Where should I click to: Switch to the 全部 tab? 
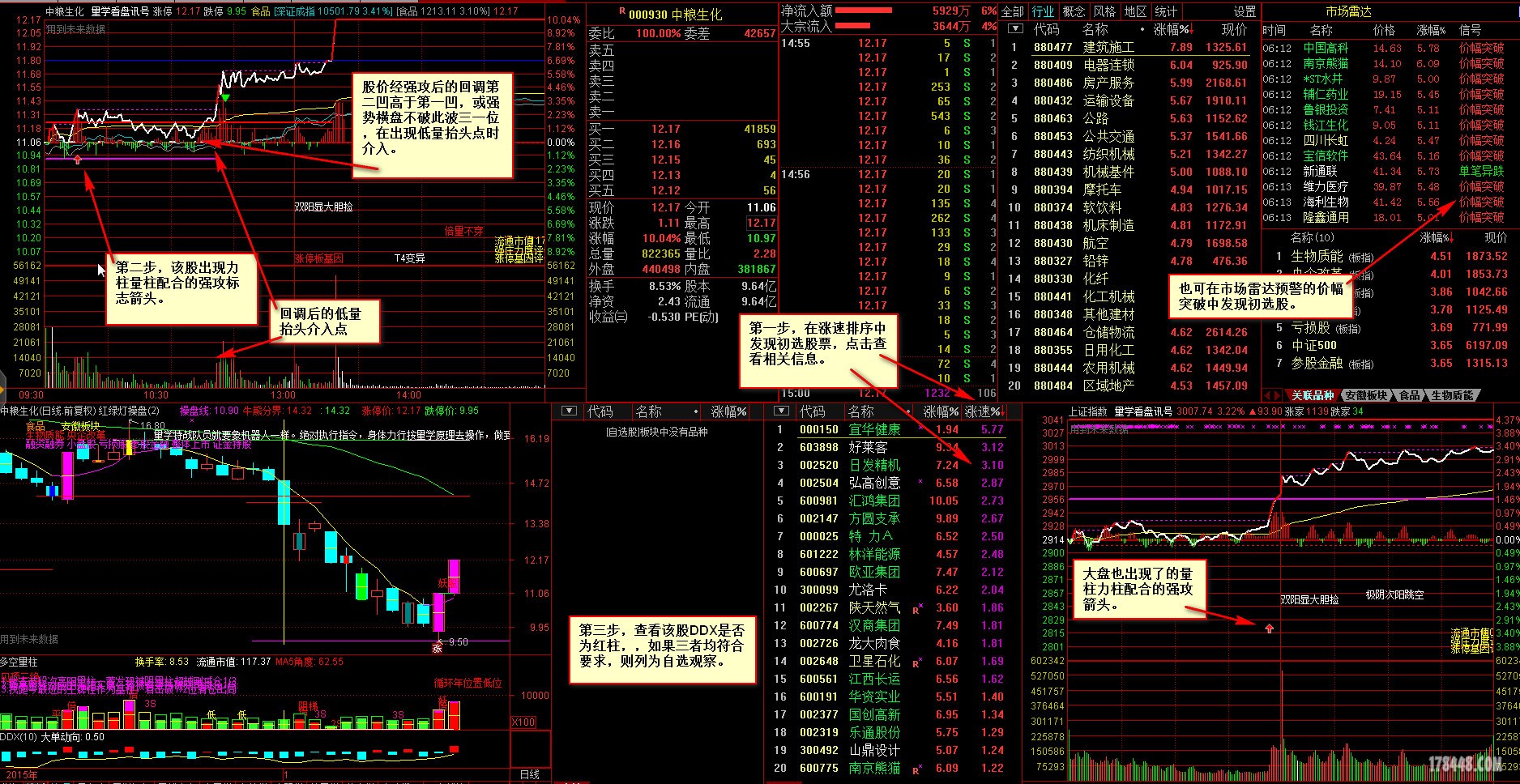pyautogui.click(x=1012, y=11)
